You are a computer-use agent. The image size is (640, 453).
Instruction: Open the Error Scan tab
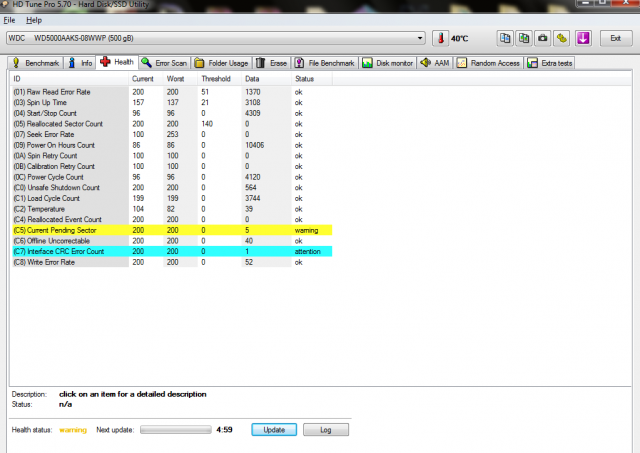165,62
